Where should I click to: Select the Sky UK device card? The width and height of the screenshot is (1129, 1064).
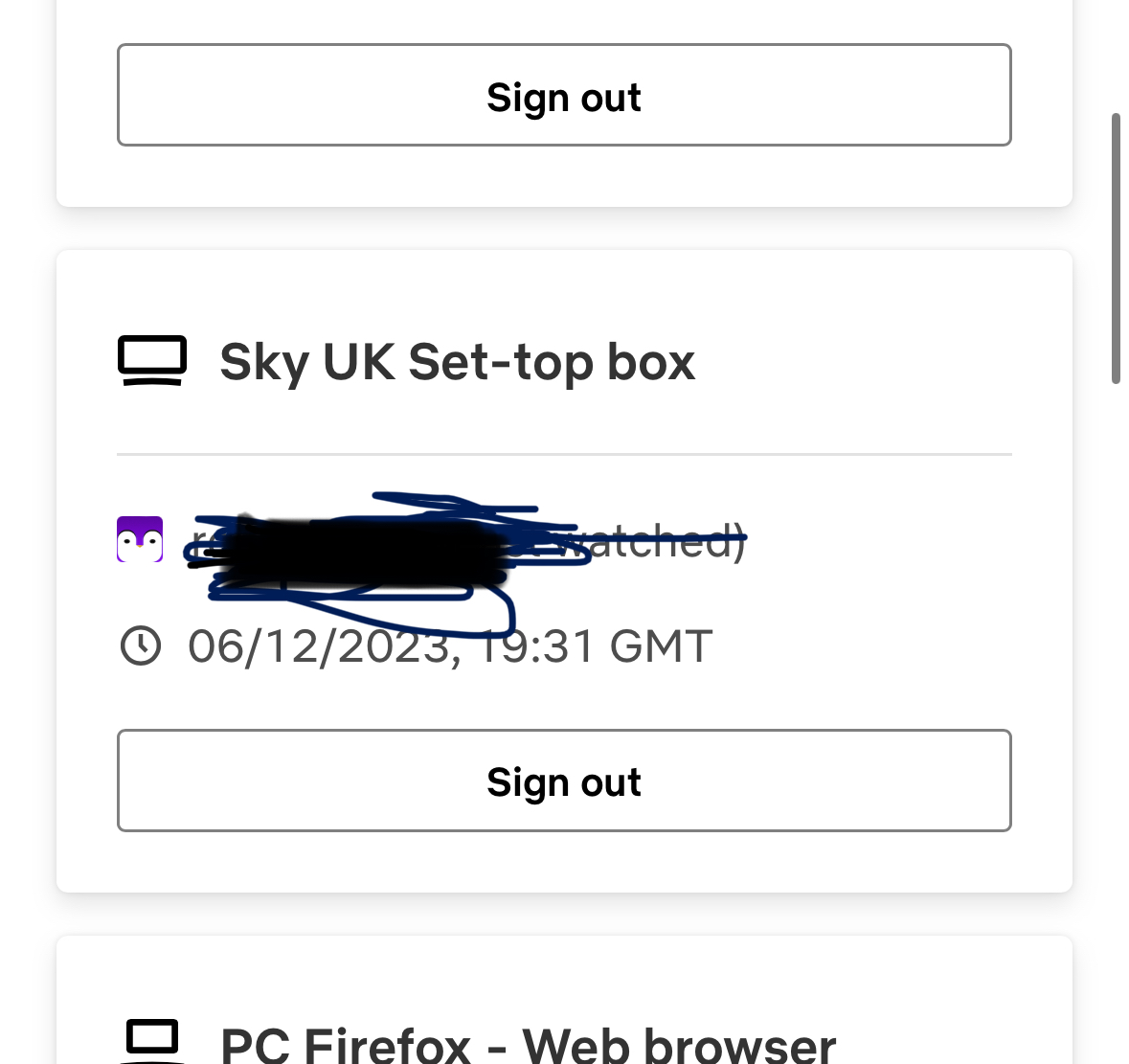click(564, 570)
